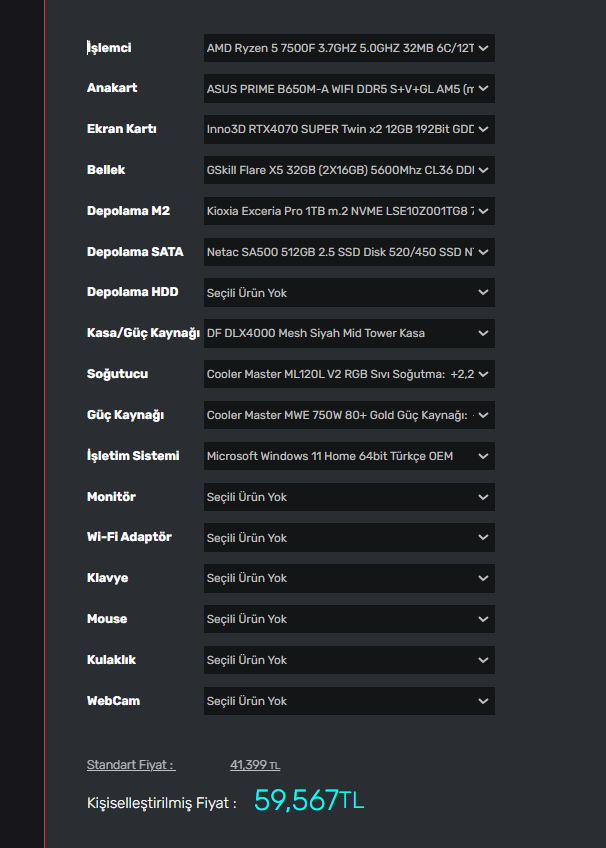This screenshot has height=848, width=606.
Task: Click the 59,567 TL customized price
Action: click(309, 800)
